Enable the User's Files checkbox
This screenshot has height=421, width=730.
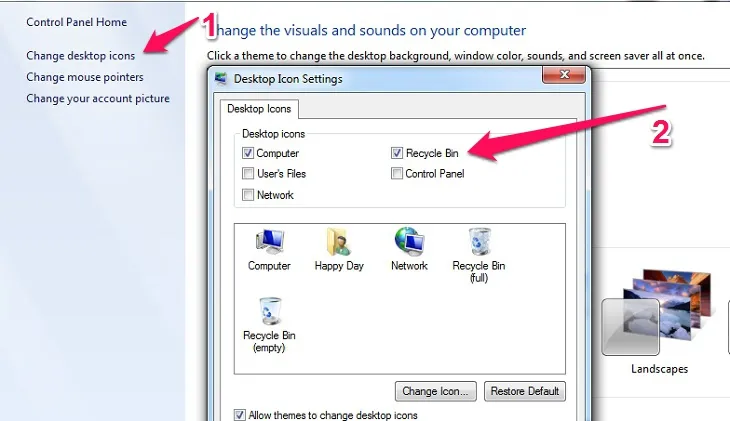tap(248, 174)
